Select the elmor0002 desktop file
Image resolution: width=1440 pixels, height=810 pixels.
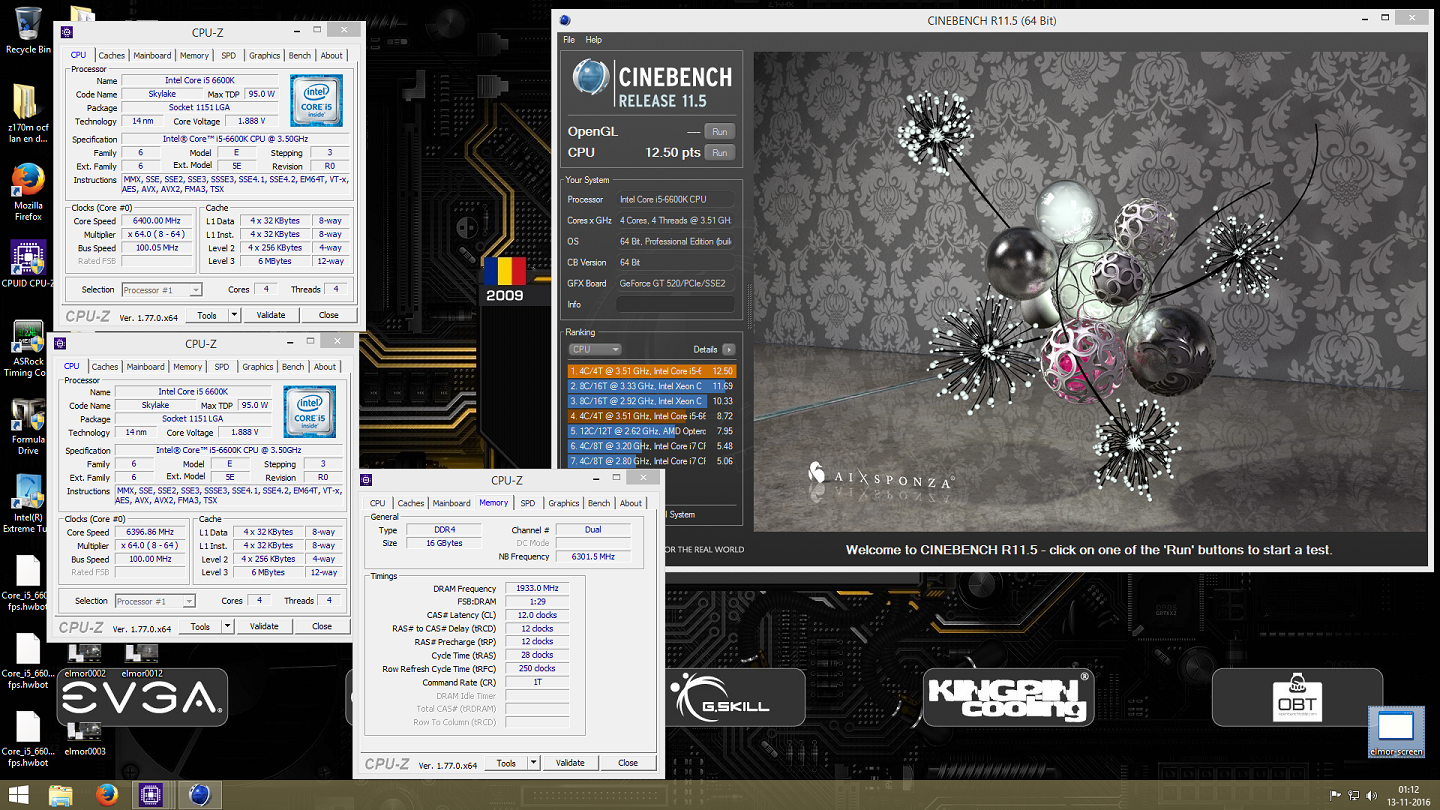[x=84, y=660]
